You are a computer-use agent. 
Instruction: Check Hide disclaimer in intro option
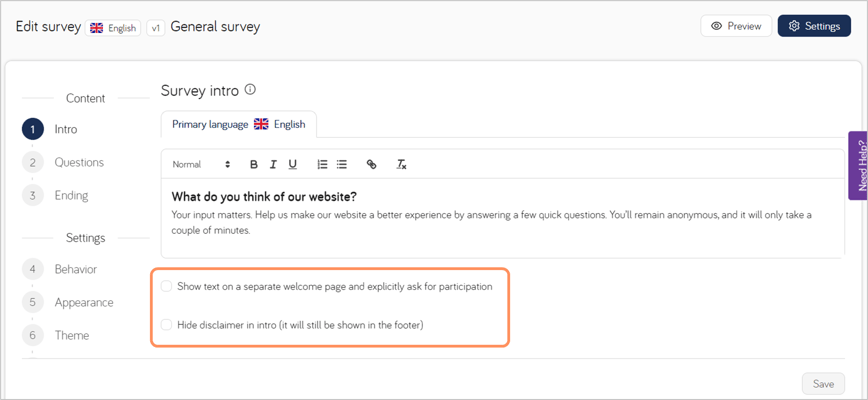pyautogui.click(x=166, y=325)
